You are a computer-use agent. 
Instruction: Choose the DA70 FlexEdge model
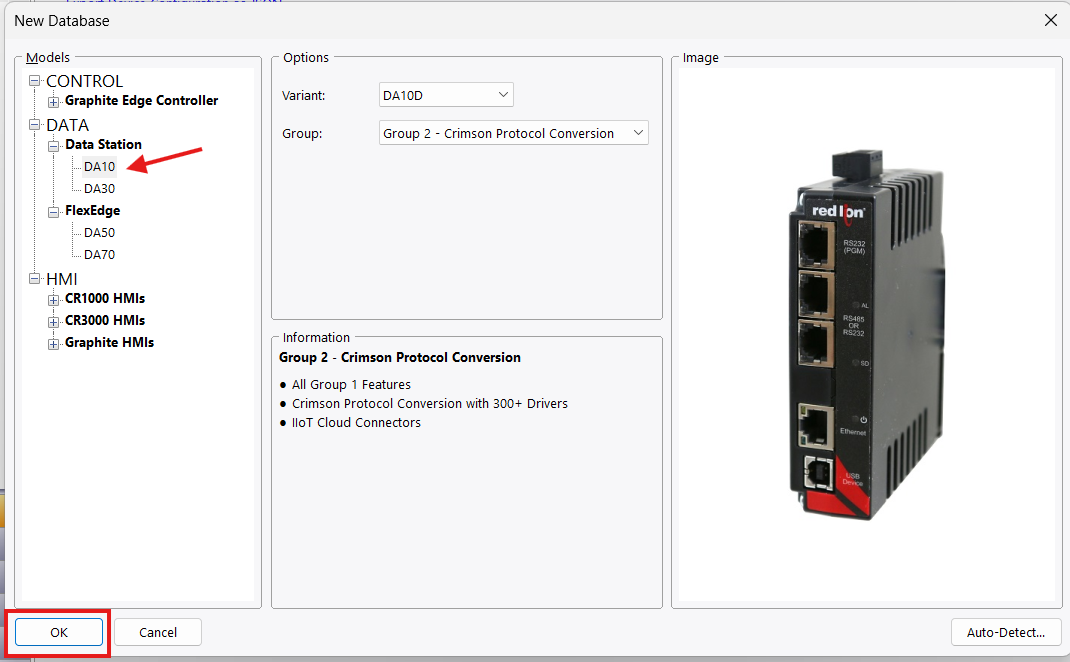99,255
